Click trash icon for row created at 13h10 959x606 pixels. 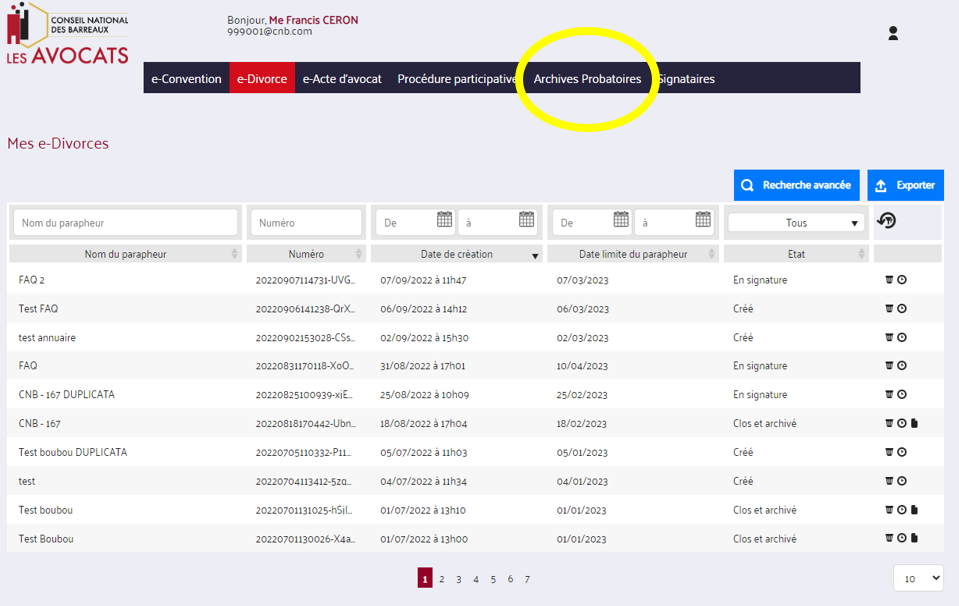[889, 509]
